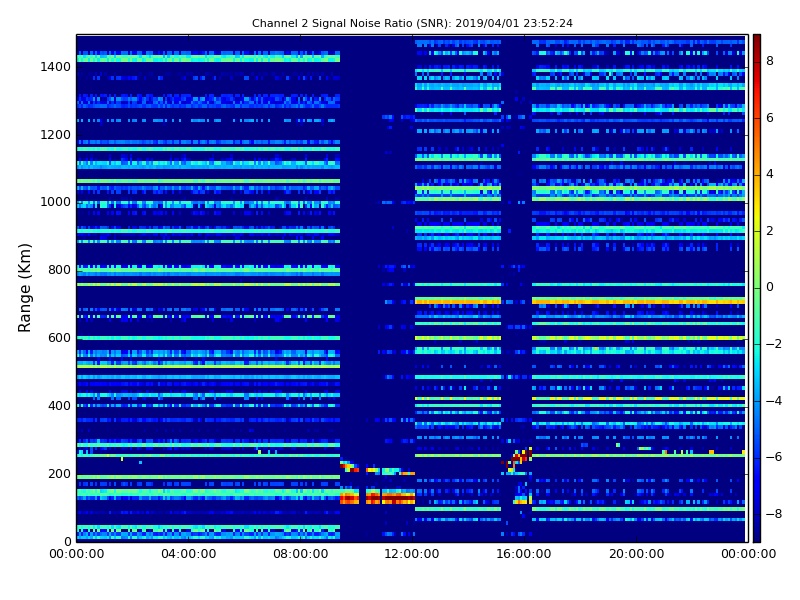The image size is (800, 600).
Task: Click the orange band near 700 Km after 16:00
Action: pyautogui.click(x=638, y=302)
